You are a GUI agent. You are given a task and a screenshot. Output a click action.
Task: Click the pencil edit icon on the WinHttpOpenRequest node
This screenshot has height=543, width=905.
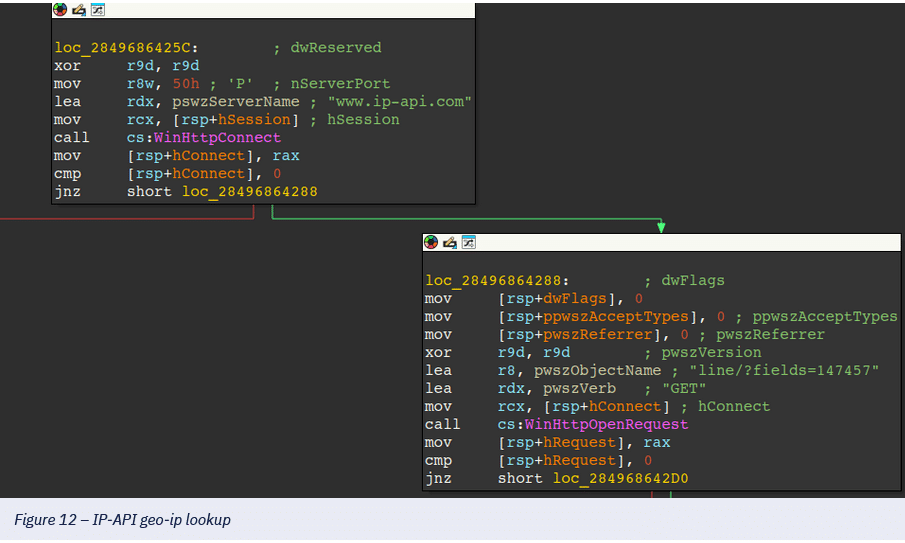coord(450,242)
